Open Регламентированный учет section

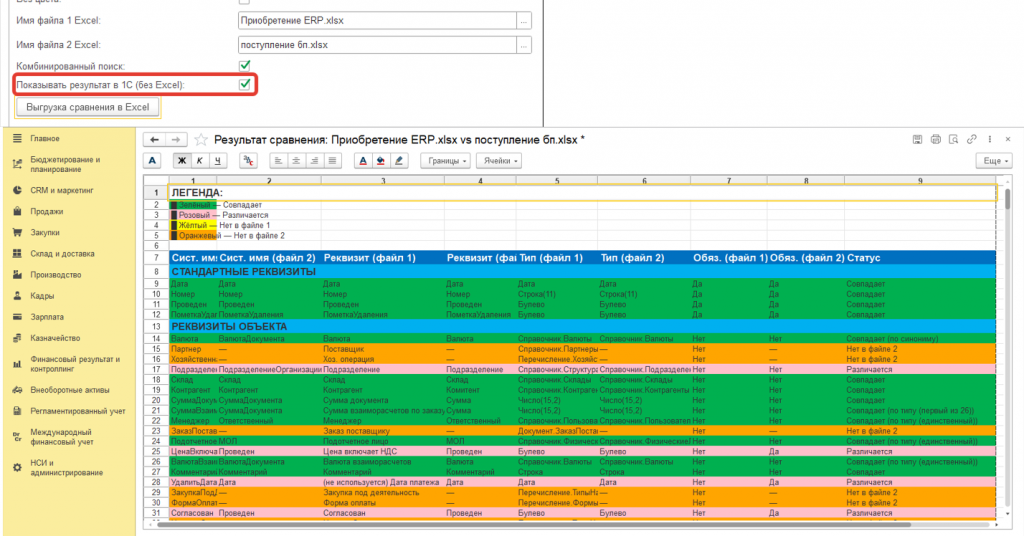pos(78,411)
